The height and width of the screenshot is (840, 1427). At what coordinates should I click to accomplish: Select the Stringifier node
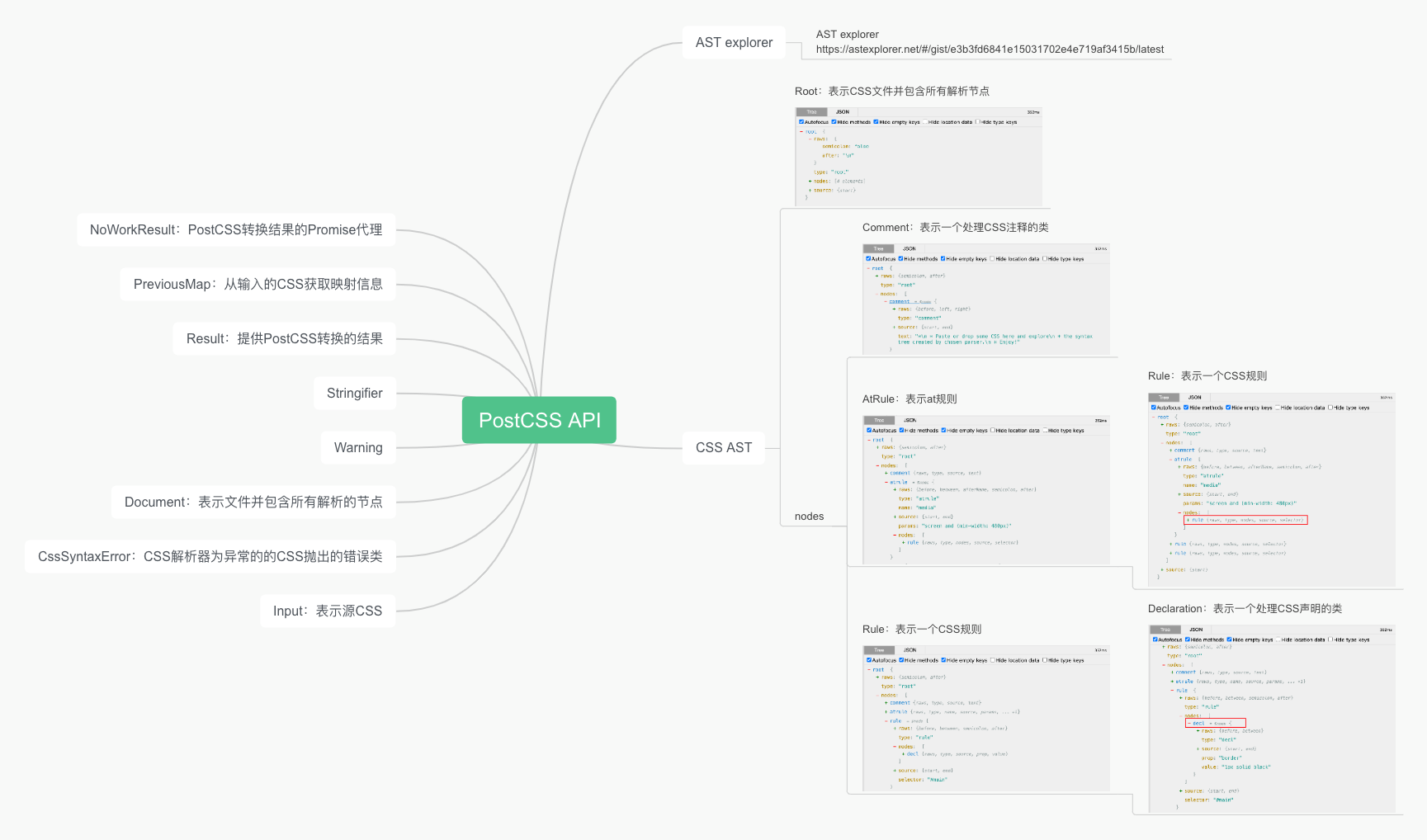pyautogui.click(x=354, y=393)
